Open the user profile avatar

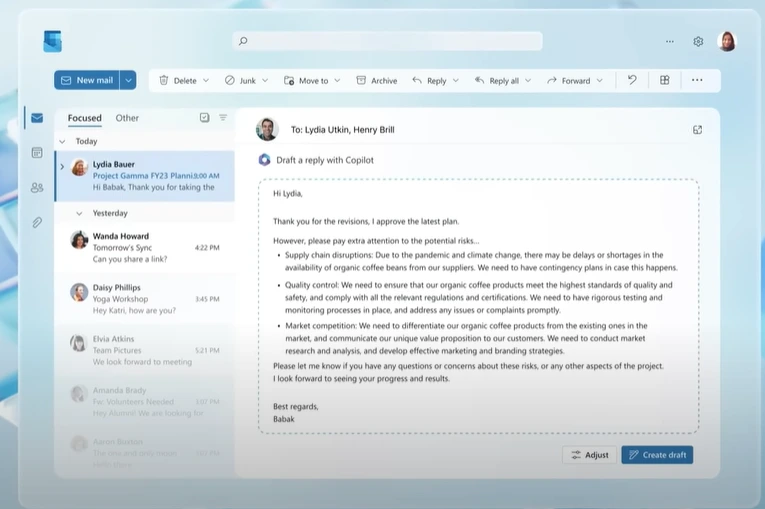726,41
